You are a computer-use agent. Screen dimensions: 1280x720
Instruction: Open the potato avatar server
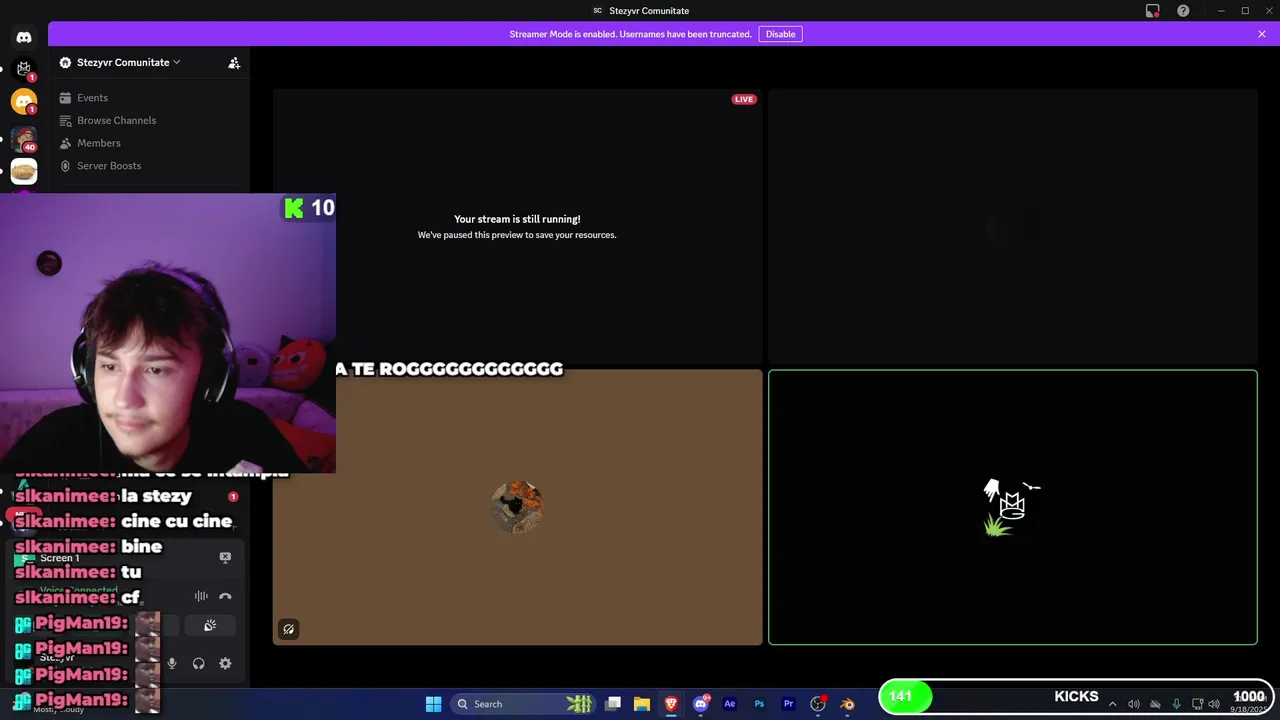click(24, 171)
